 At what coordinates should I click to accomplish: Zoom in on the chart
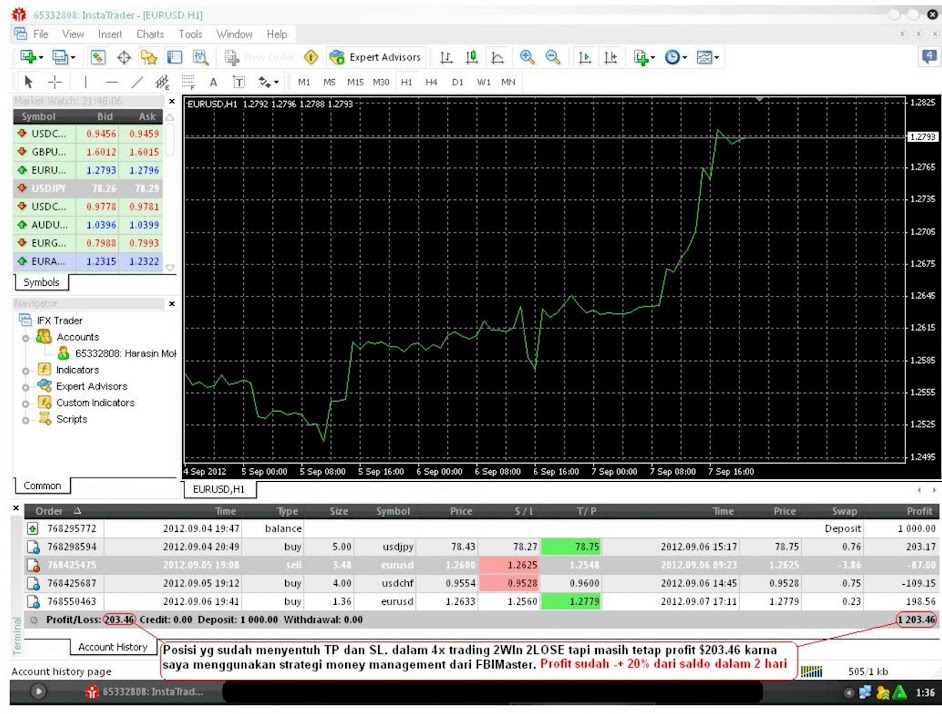tap(527, 57)
